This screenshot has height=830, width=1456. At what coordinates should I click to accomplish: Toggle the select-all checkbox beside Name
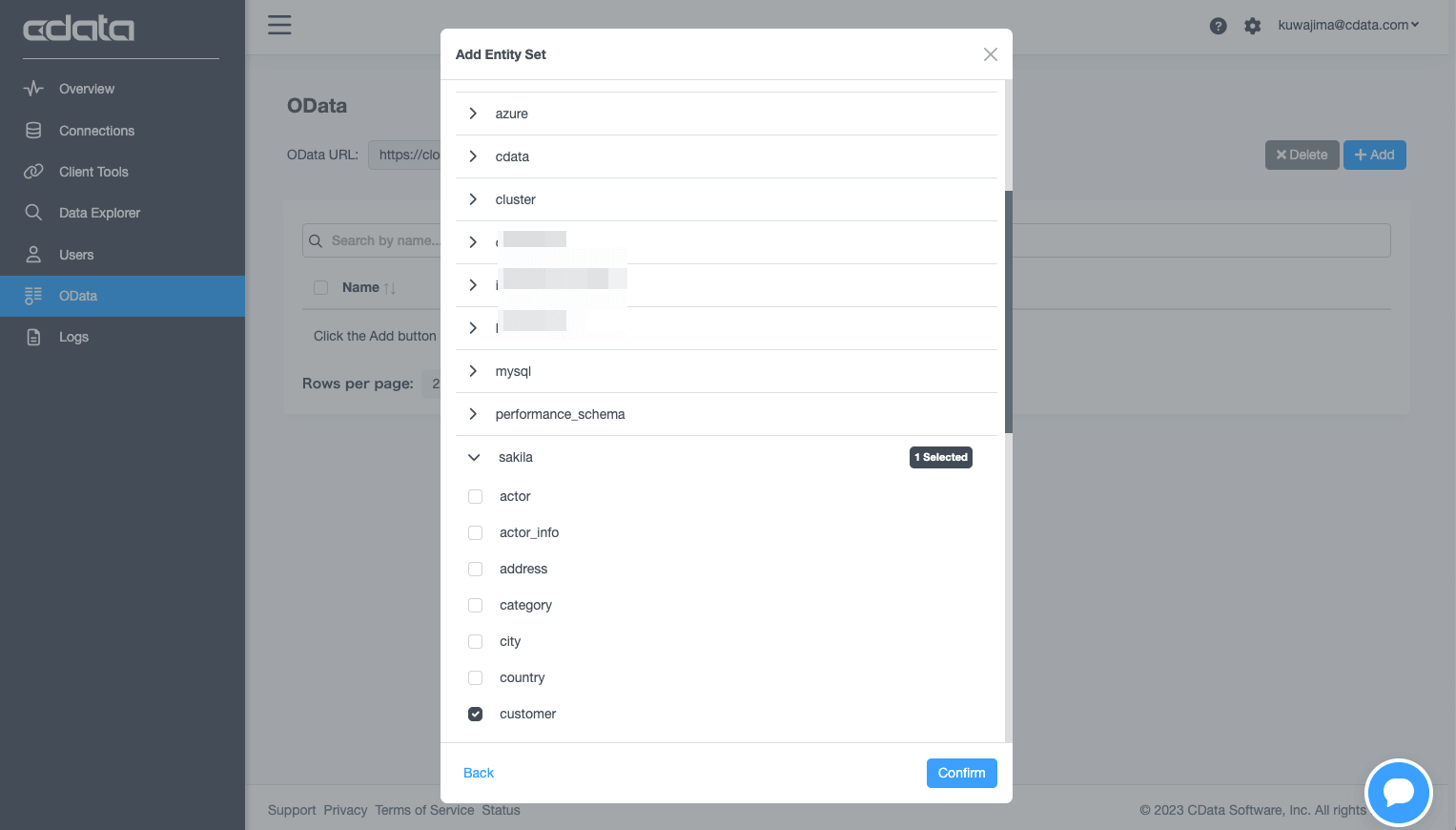point(320,287)
